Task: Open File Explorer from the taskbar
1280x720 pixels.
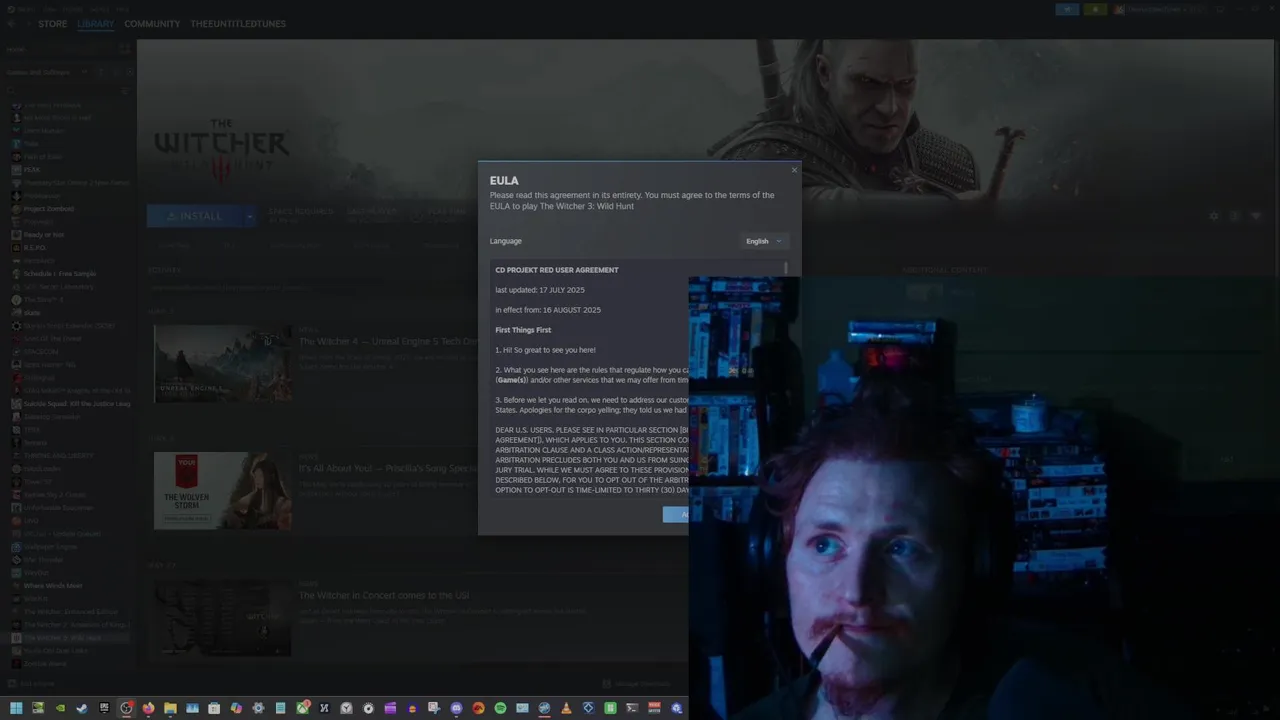Action: pyautogui.click(x=170, y=708)
